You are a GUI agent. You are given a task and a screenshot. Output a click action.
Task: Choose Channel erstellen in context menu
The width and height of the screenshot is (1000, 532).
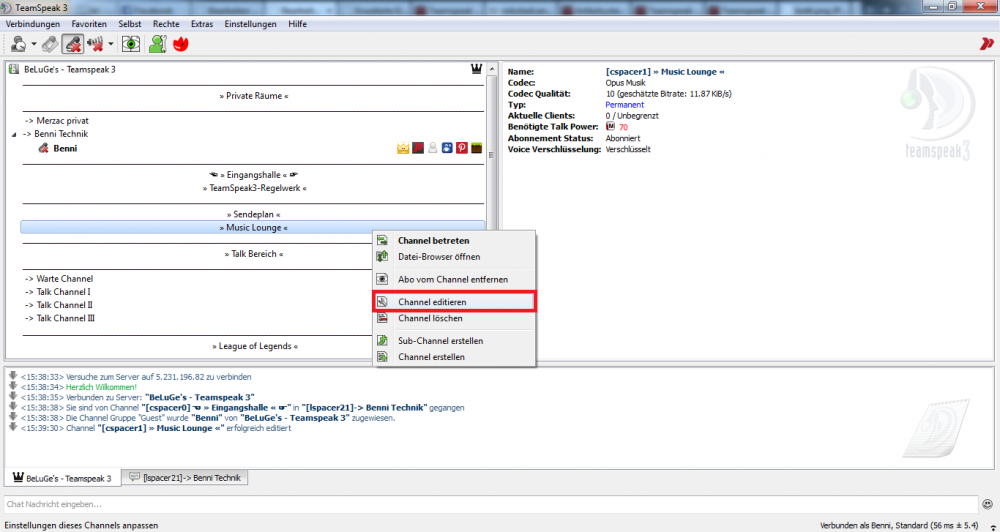pos(454,357)
